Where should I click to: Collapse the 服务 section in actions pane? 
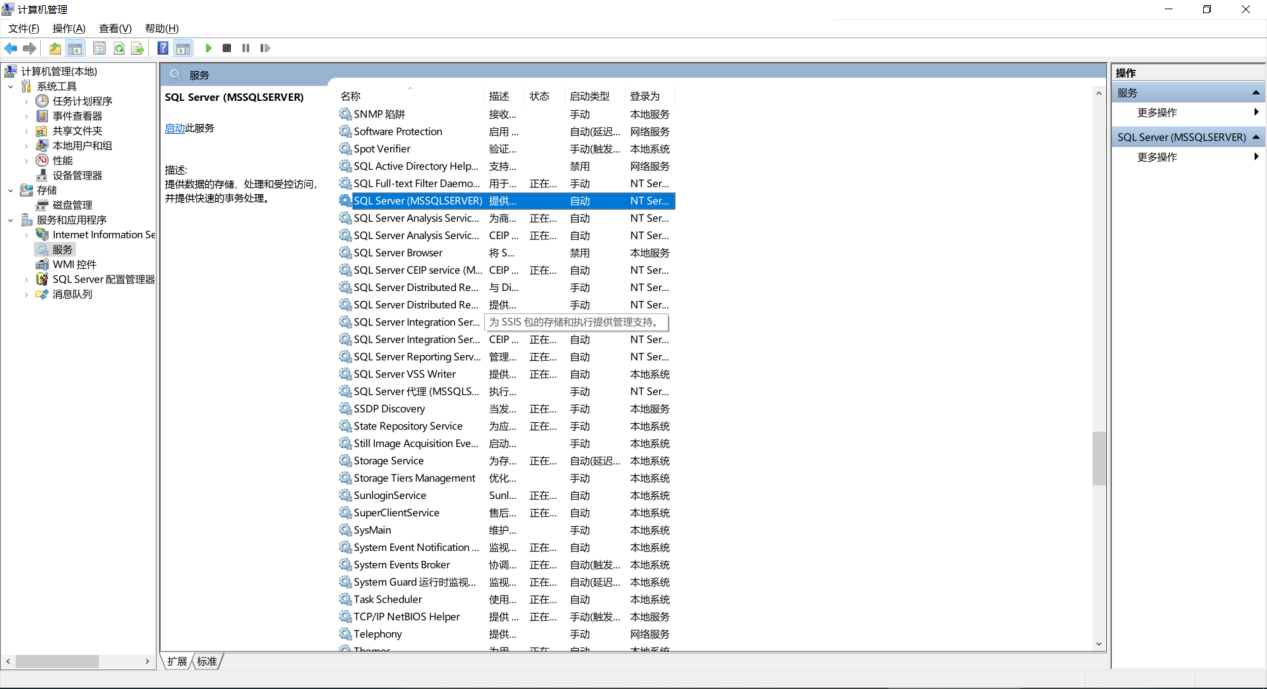tap(1256, 93)
